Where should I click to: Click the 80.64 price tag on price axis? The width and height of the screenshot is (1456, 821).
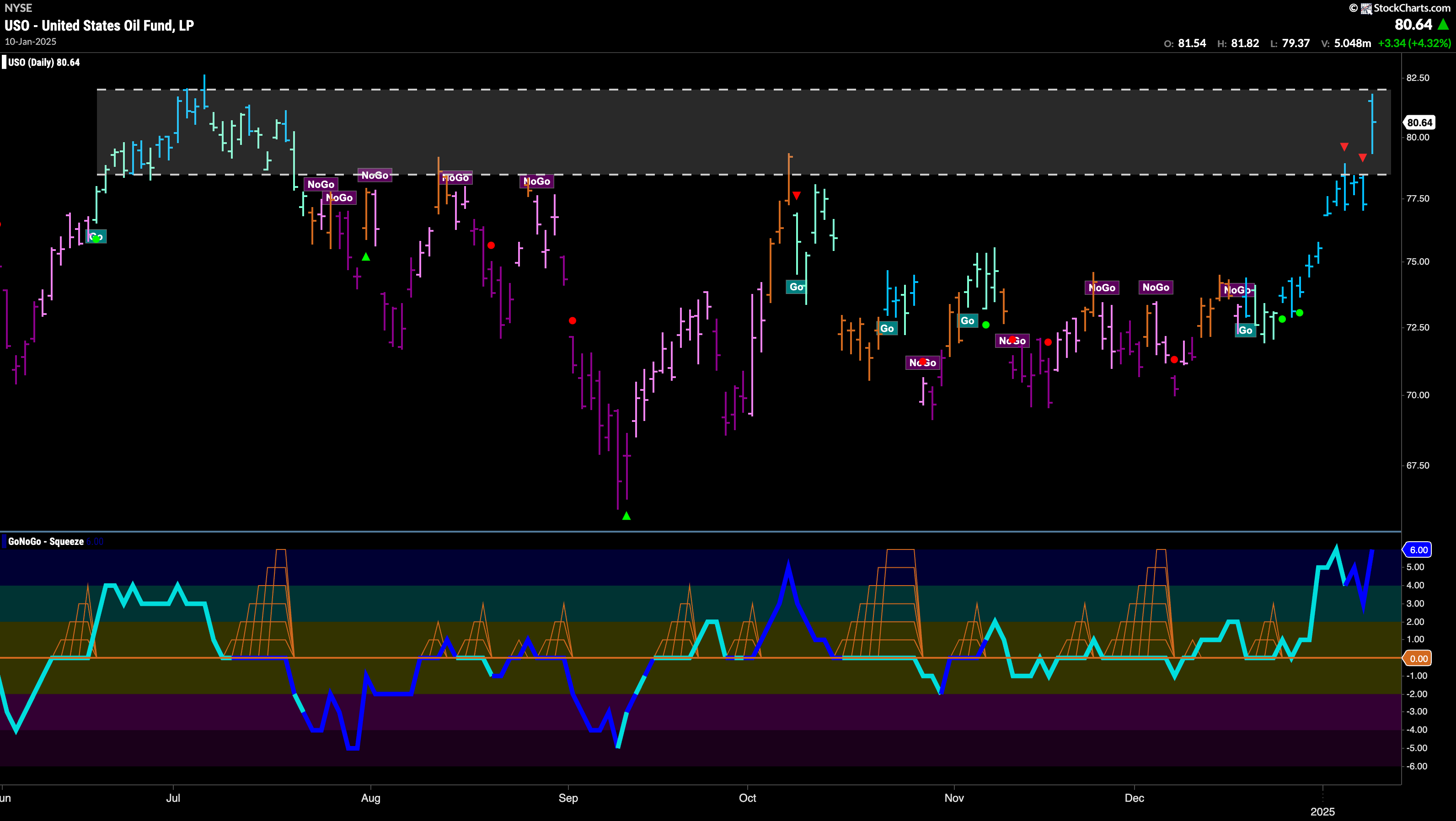coord(1419,123)
